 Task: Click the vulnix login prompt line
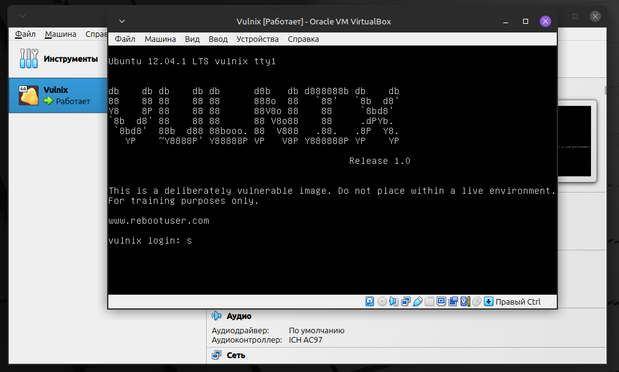[150, 240]
